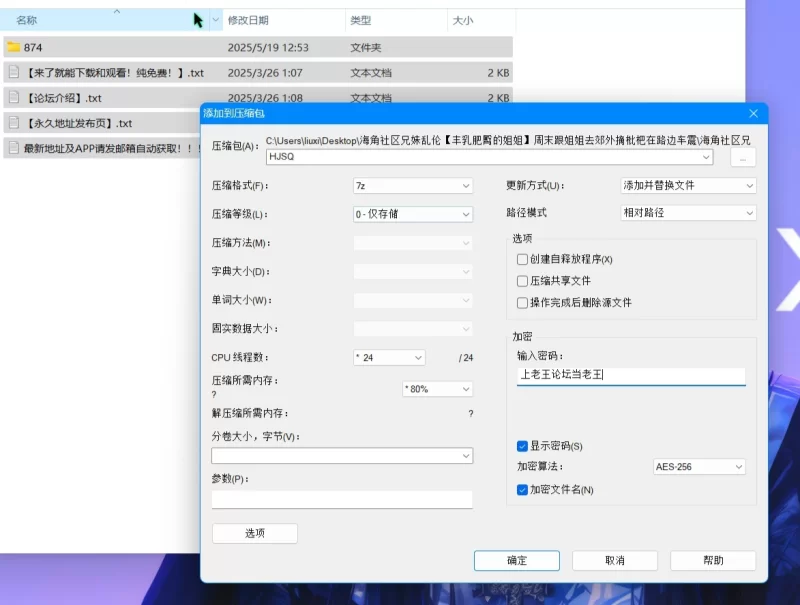Click the browse "..." button beside archive path
800x605 pixels.
742,158
